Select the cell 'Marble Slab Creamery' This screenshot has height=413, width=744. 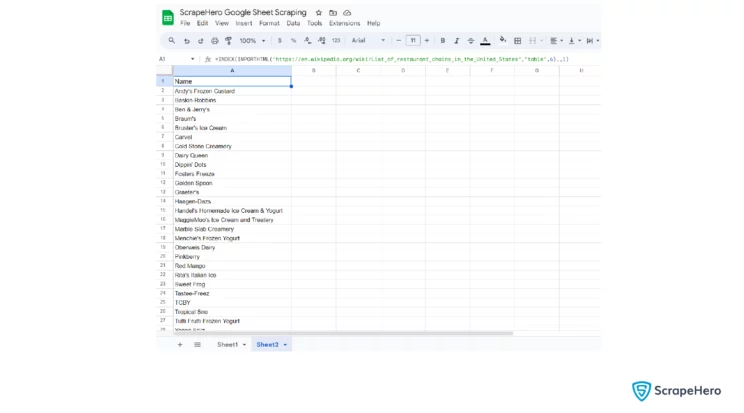click(232, 229)
